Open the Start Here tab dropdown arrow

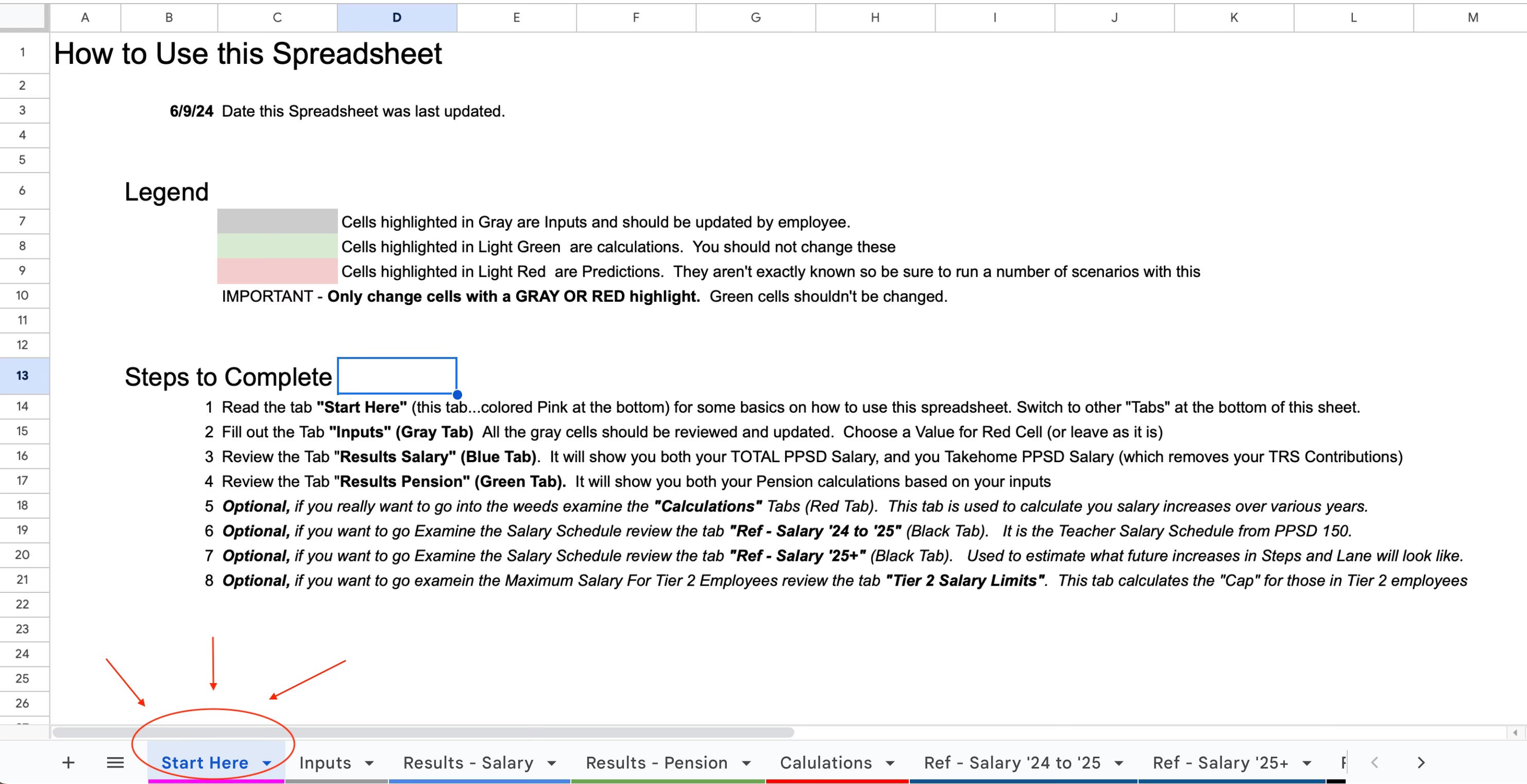point(267,763)
